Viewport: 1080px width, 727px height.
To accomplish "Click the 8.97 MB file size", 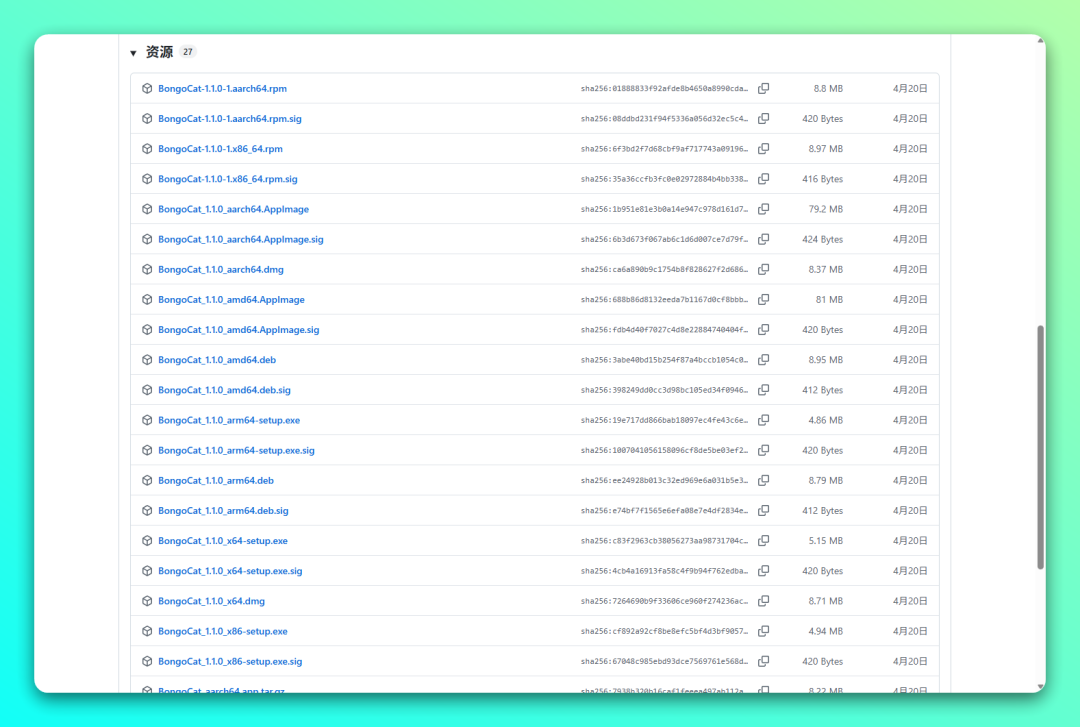I will 826,149.
